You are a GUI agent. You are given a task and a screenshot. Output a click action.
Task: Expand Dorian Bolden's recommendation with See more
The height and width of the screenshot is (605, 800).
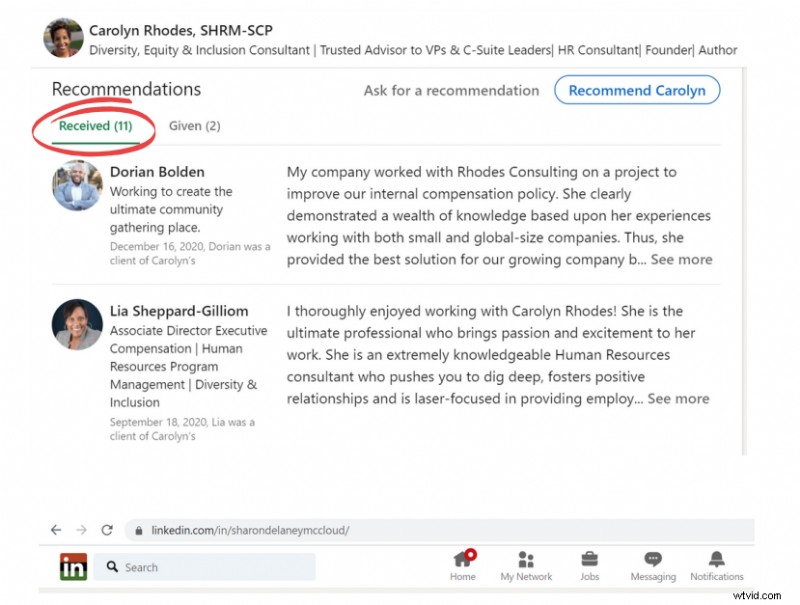point(684,259)
